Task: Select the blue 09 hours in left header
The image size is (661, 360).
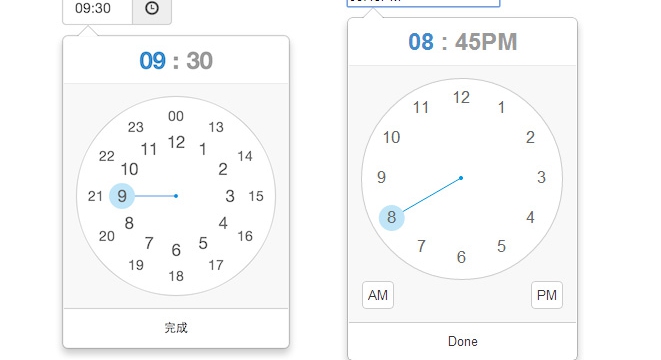Action: (x=152, y=61)
